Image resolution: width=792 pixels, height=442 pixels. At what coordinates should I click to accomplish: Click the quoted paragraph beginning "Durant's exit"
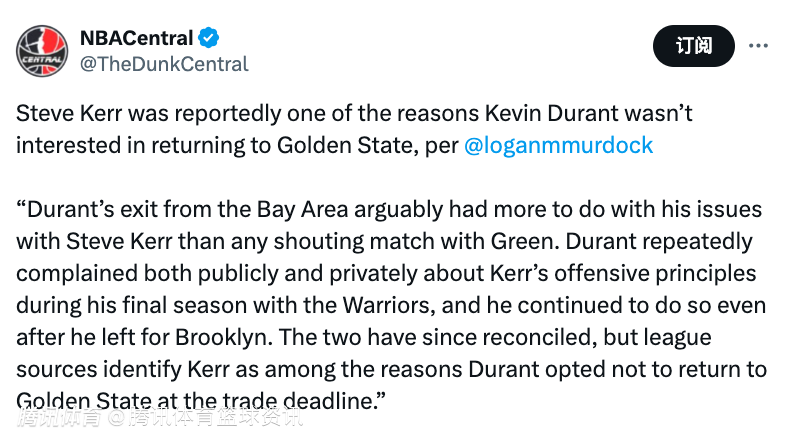pos(391,305)
